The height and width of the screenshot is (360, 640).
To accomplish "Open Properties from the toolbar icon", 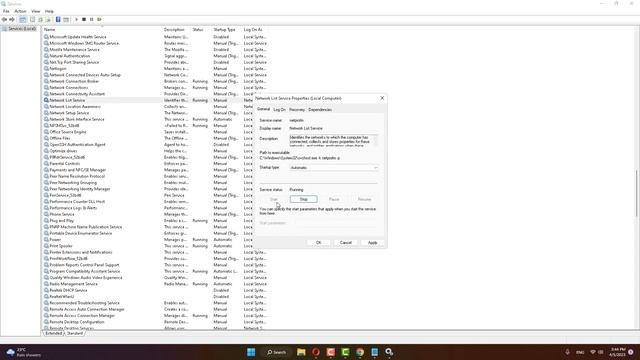I will point(33,20).
